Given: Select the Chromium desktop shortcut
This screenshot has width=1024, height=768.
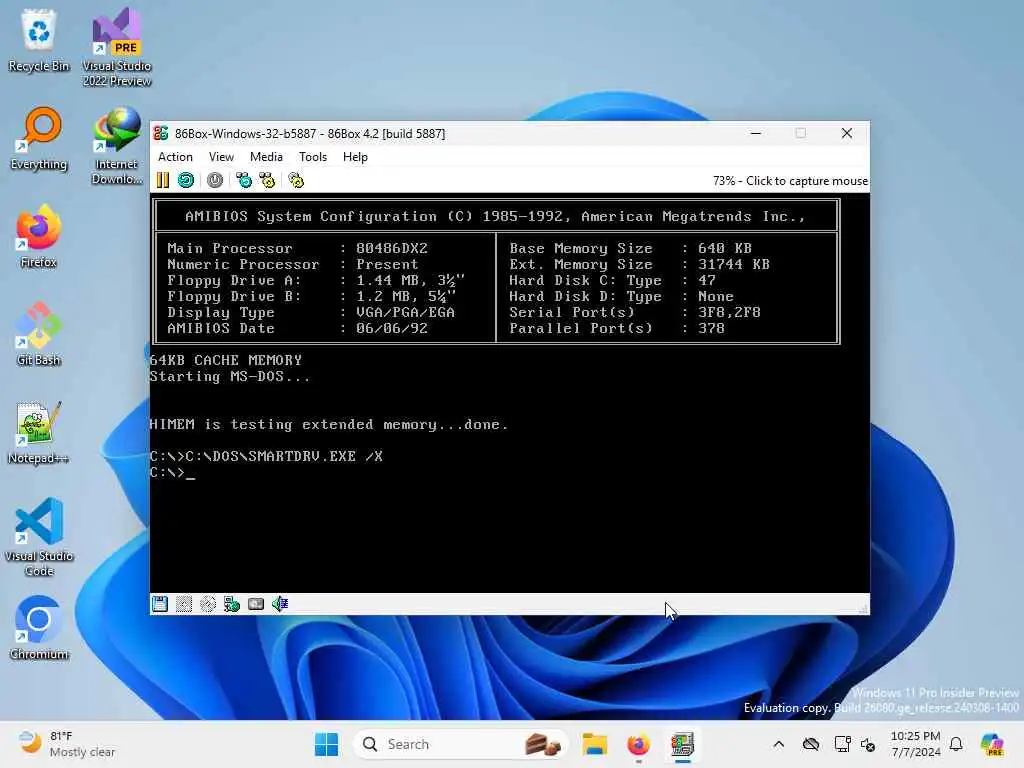Looking at the screenshot, I should pos(39,628).
